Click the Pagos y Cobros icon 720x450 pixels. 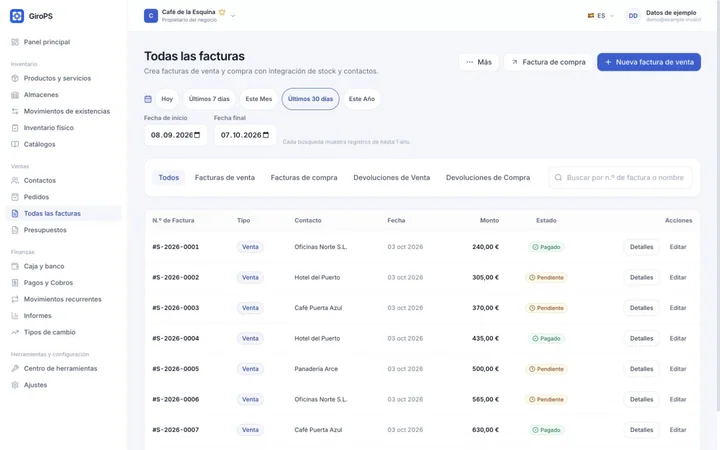pos(15,283)
